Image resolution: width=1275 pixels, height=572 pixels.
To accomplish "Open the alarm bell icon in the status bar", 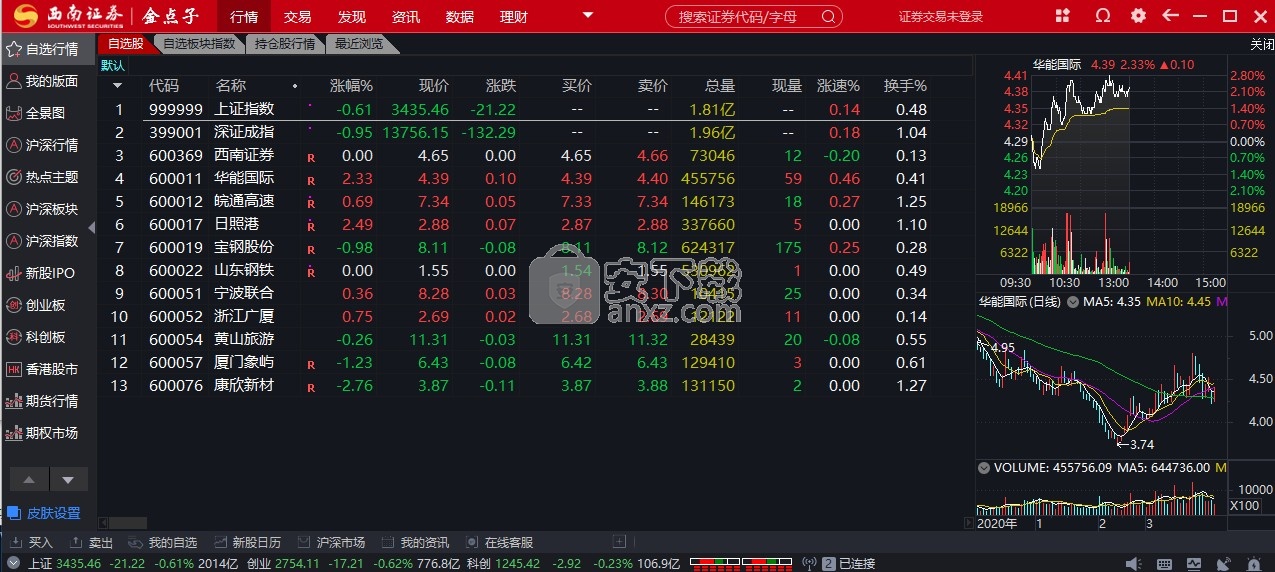I will (1254, 564).
